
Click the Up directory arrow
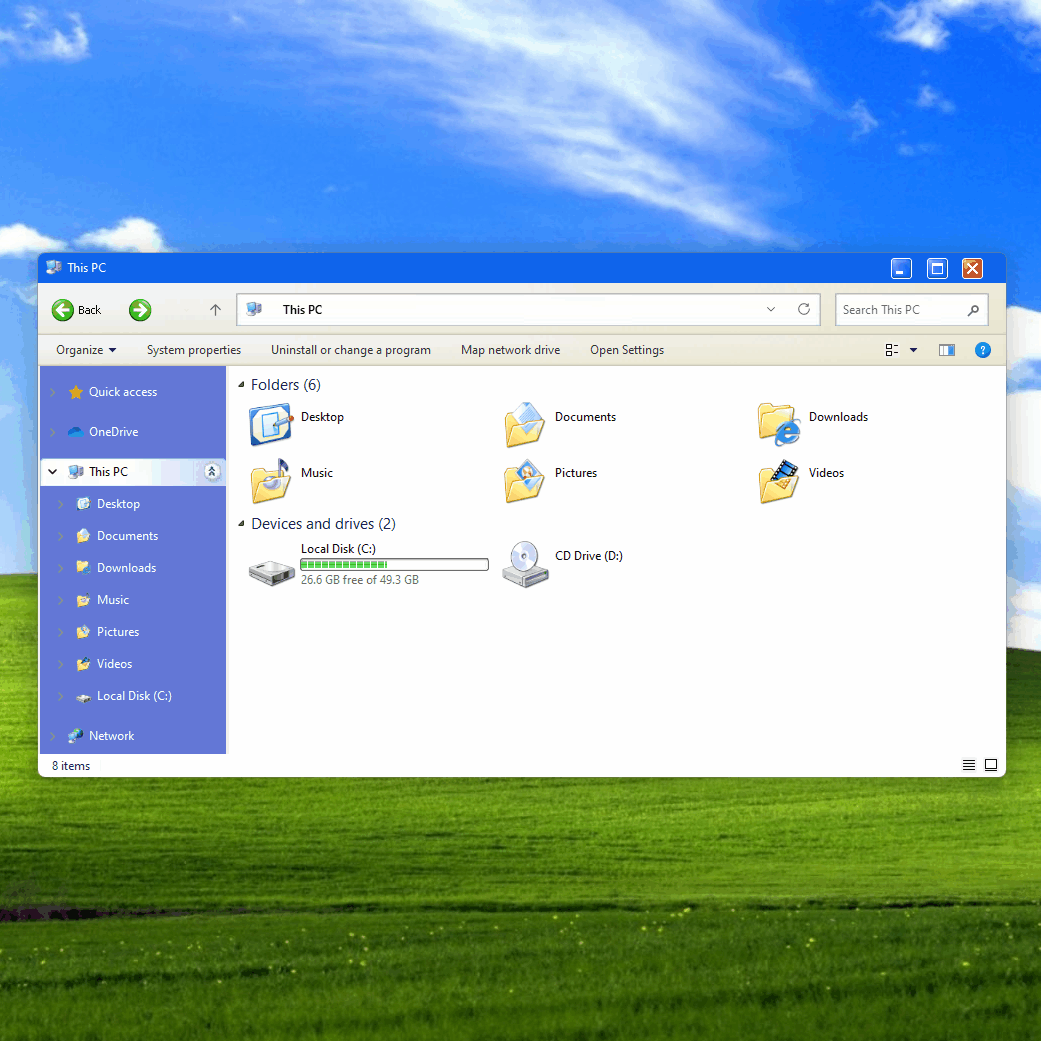tap(215, 310)
